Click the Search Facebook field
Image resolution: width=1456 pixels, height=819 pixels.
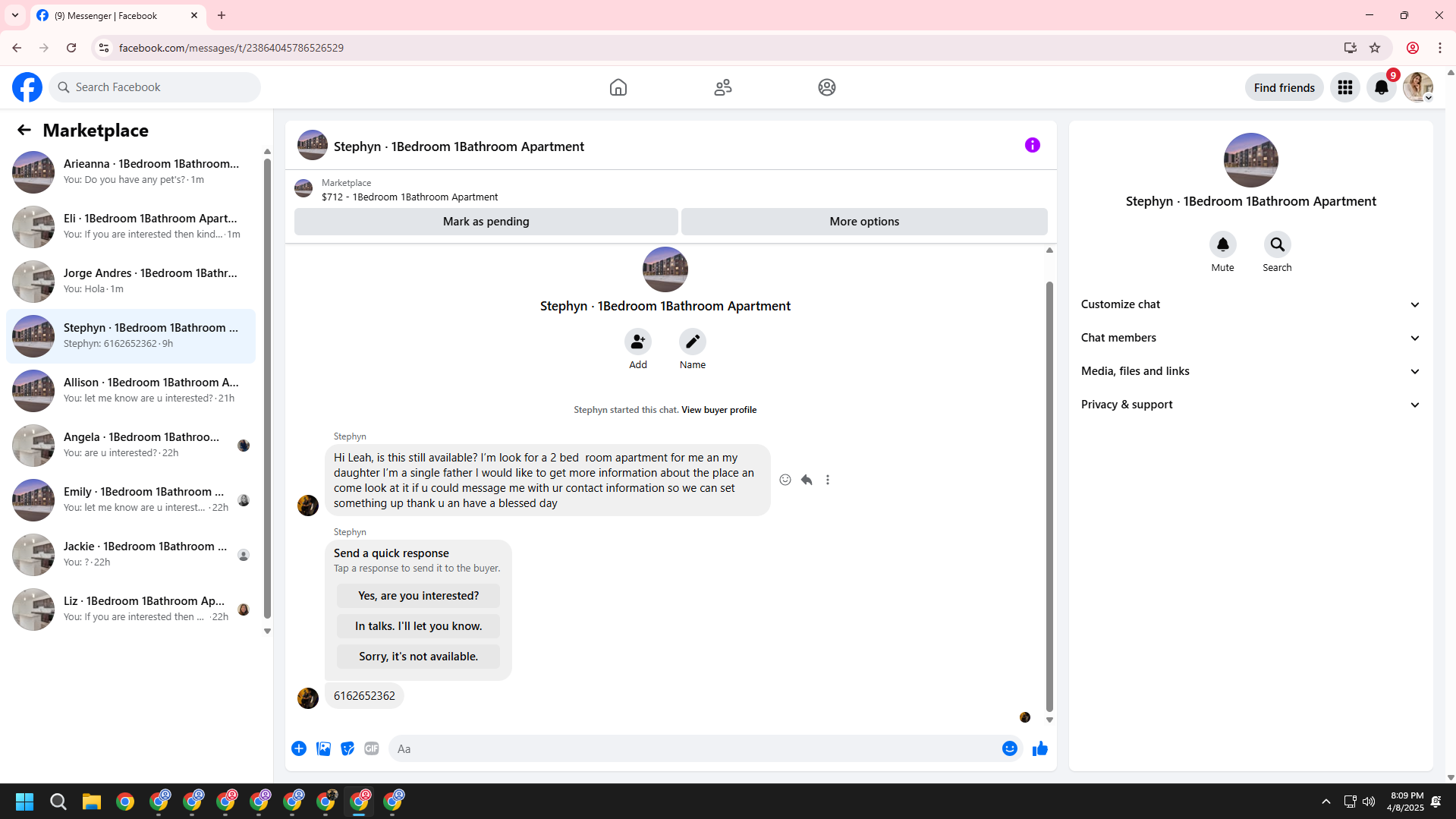(155, 87)
